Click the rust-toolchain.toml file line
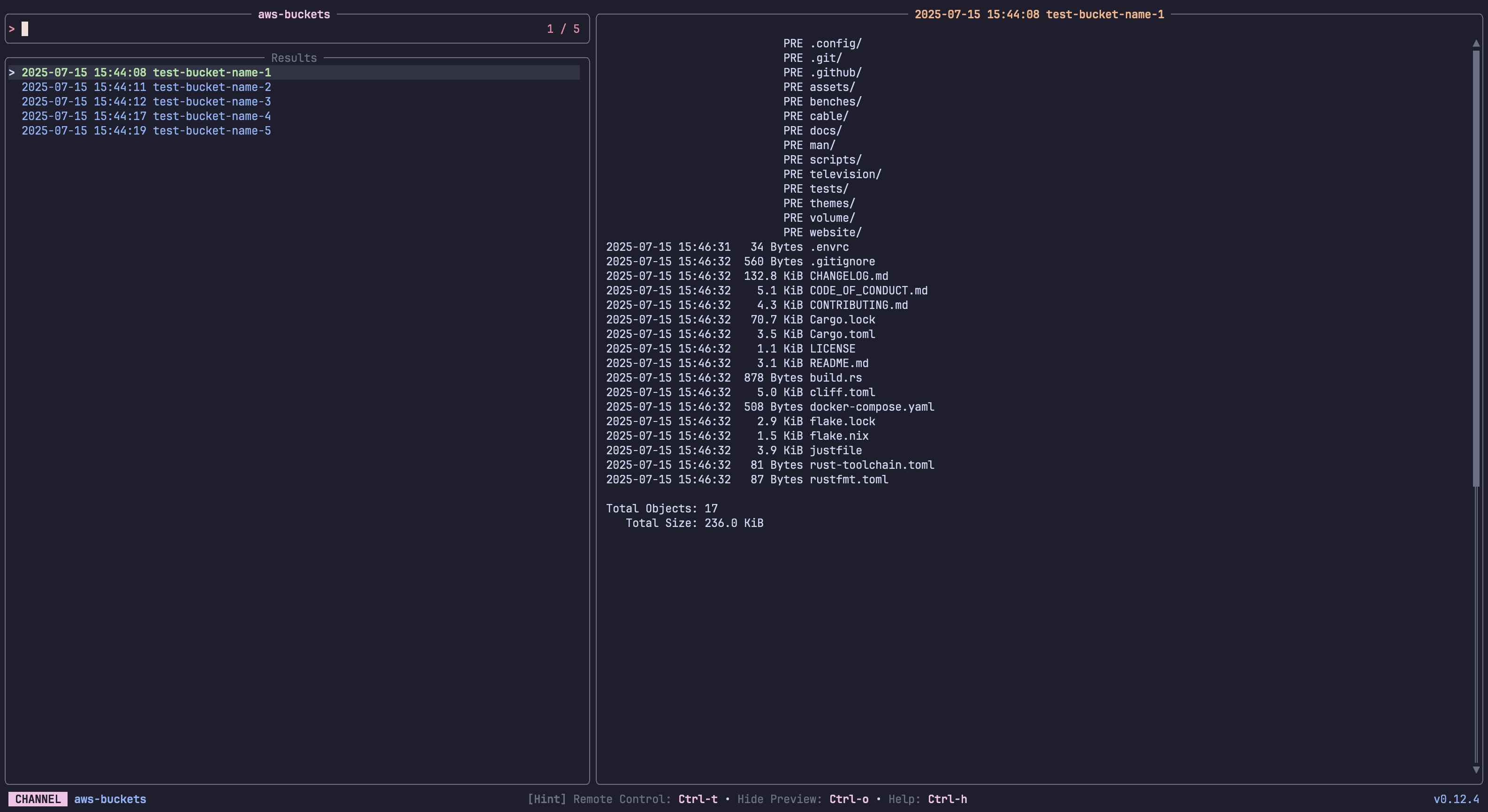1488x812 pixels. pos(770,465)
